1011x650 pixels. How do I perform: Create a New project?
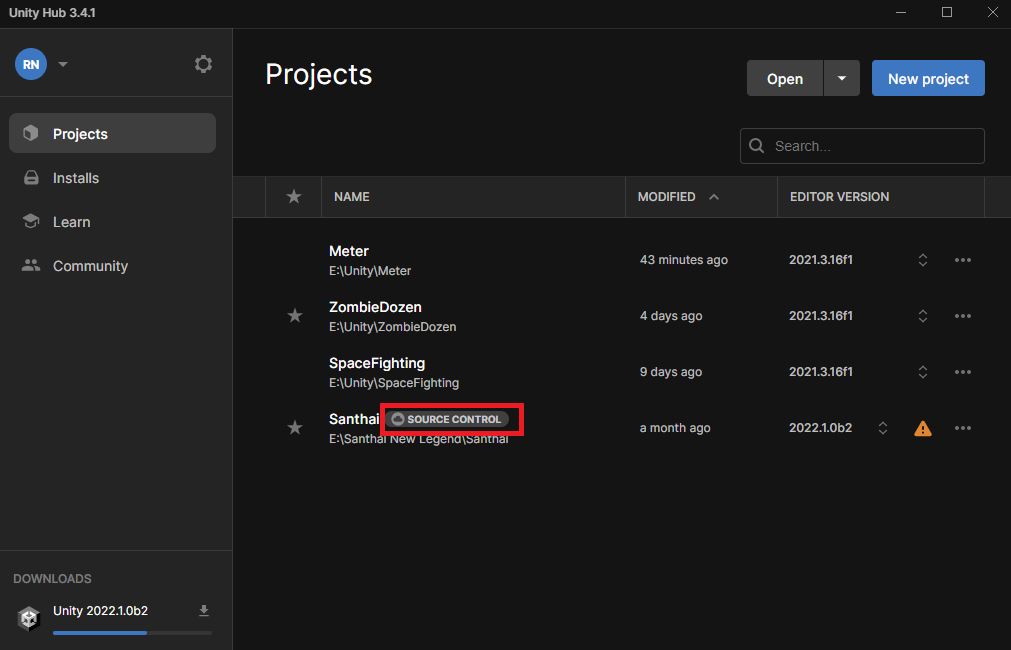(x=928, y=78)
